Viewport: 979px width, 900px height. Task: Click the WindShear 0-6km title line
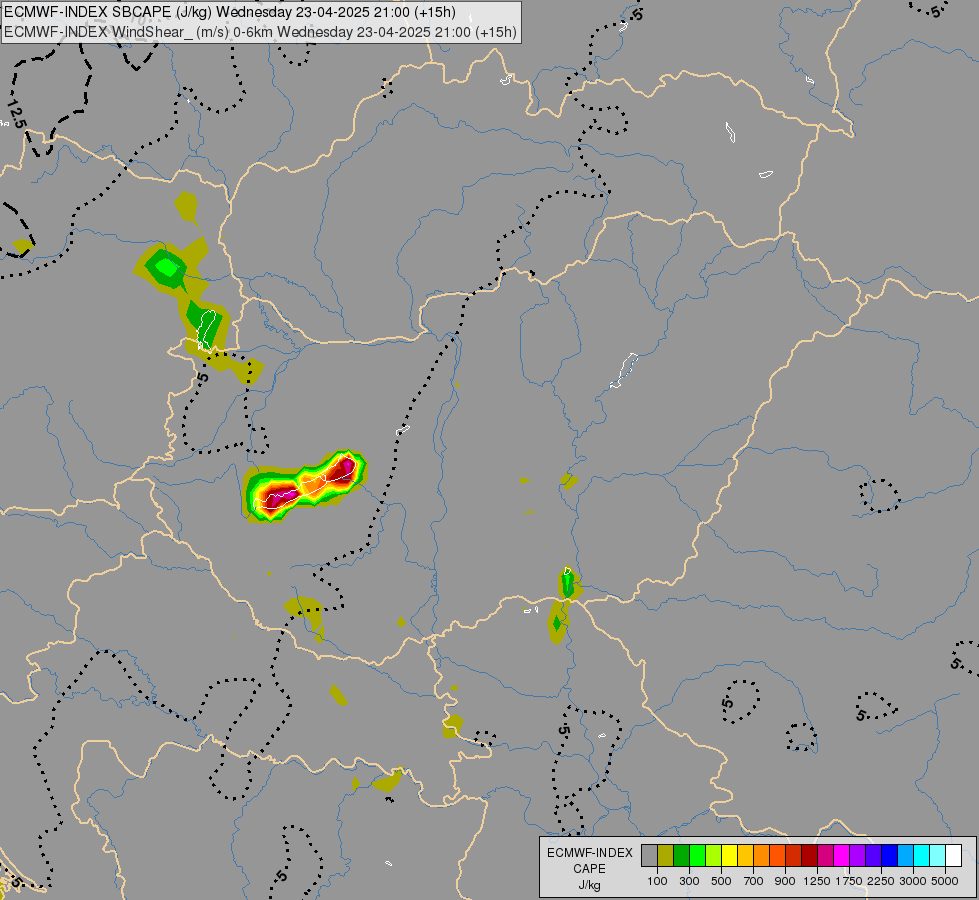click(260, 32)
